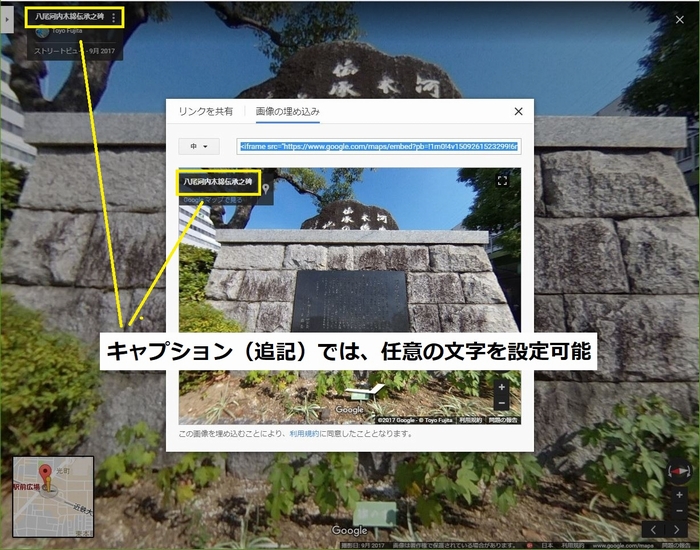This screenshot has width=700, height=550.
Task: Open the 中 size dropdown
Action: pyautogui.click(x=199, y=146)
